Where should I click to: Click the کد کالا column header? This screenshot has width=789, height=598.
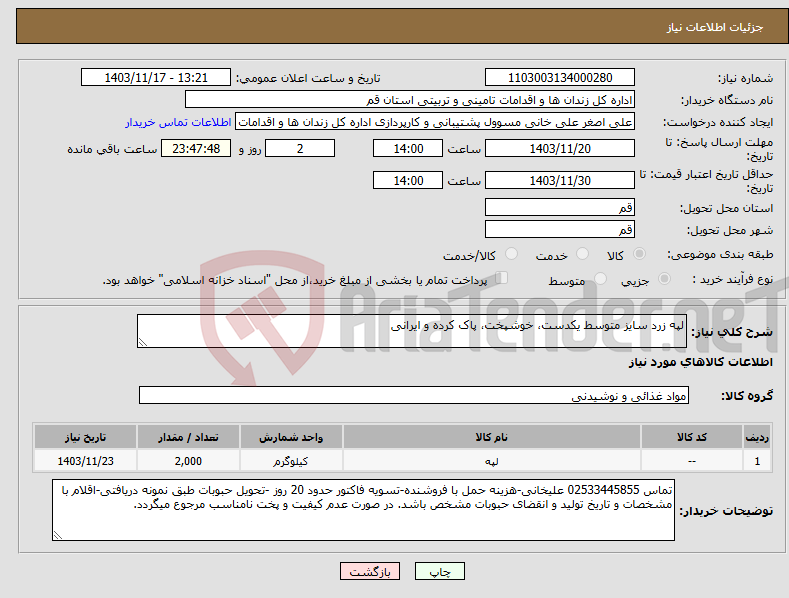click(x=692, y=437)
